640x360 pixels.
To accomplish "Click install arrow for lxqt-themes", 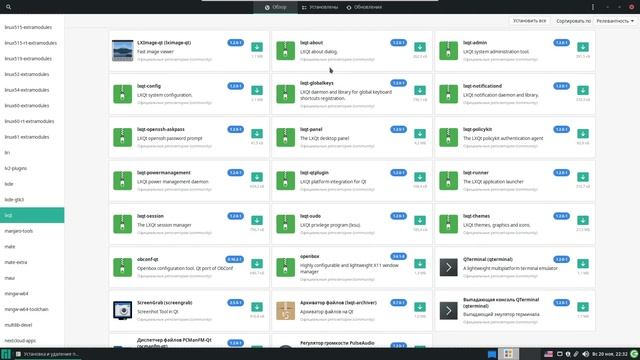I will (x=583, y=220).
